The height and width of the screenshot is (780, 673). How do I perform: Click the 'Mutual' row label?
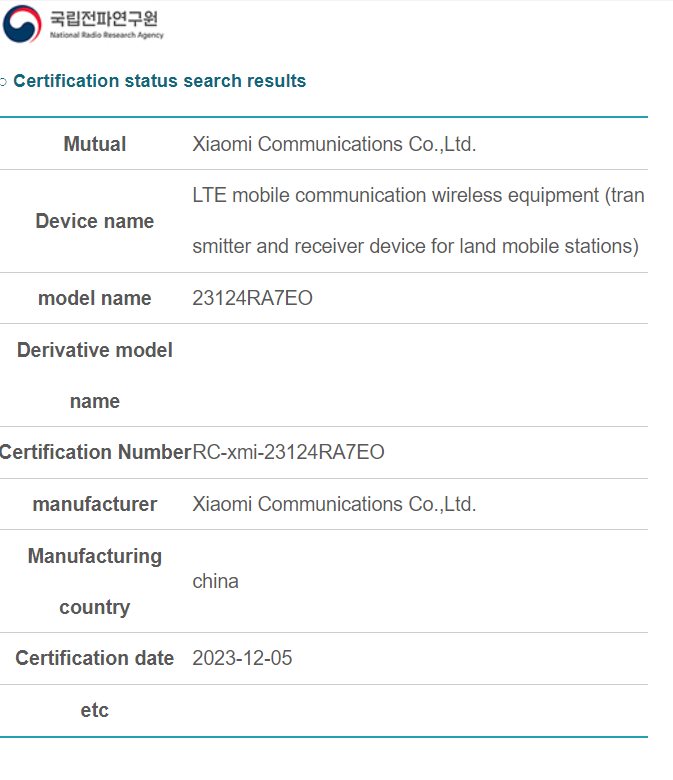(x=95, y=144)
